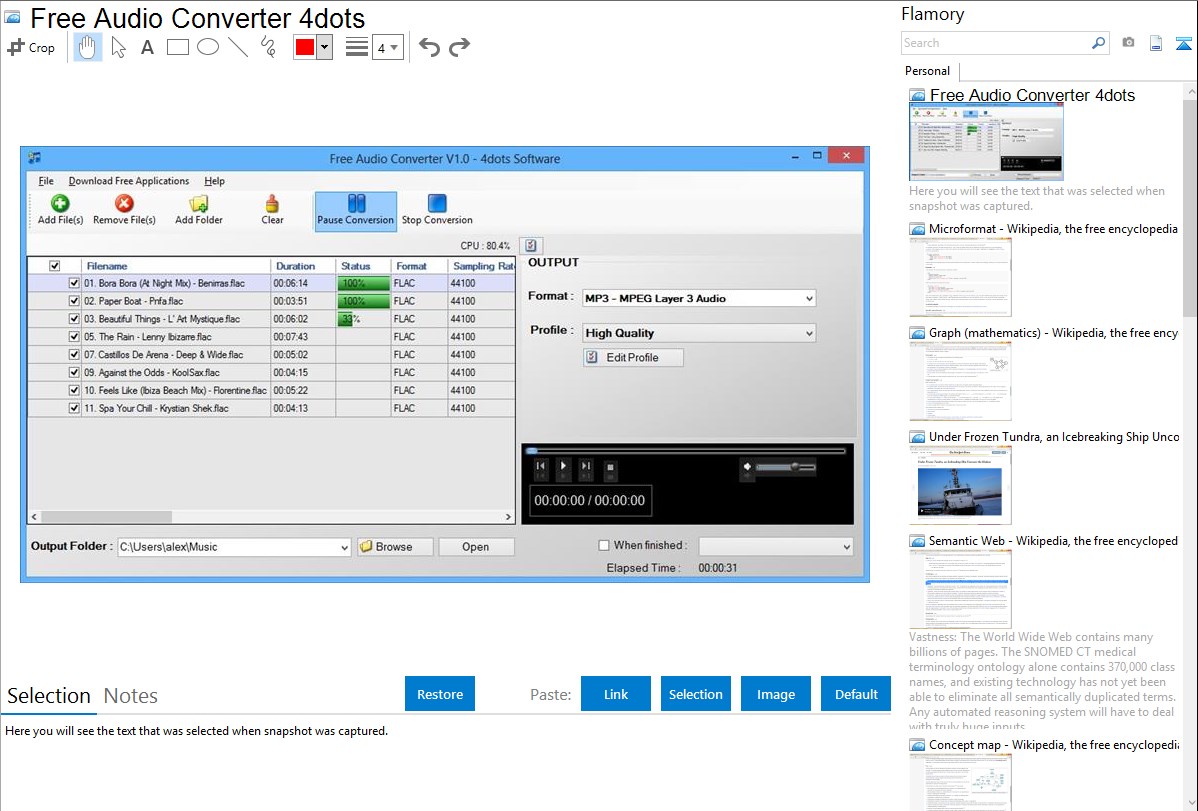Click the red annotation color swatch
The image size is (1198, 811).
305,47
